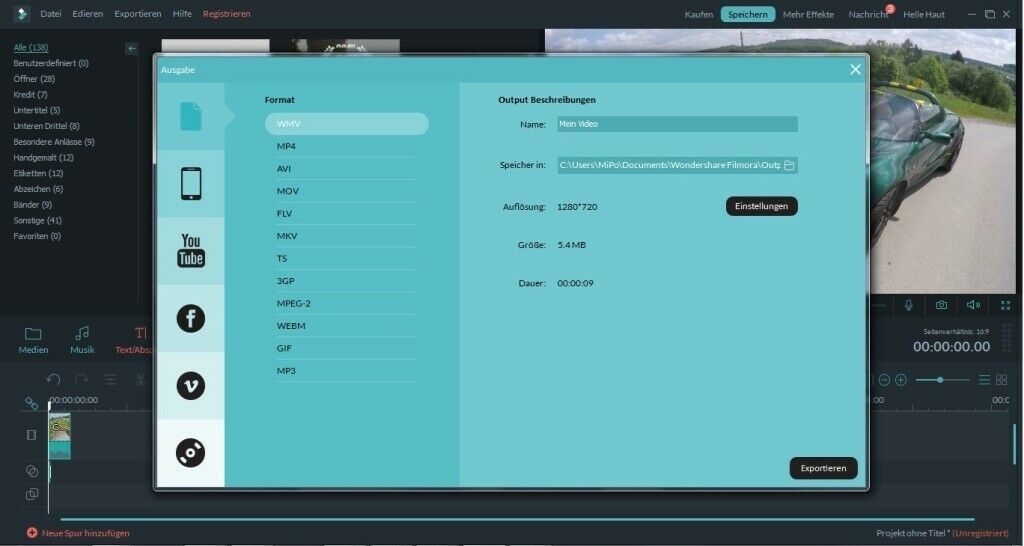Click Neue Spur hinzufügen
Screen dimensions: 1024x546
point(78,533)
